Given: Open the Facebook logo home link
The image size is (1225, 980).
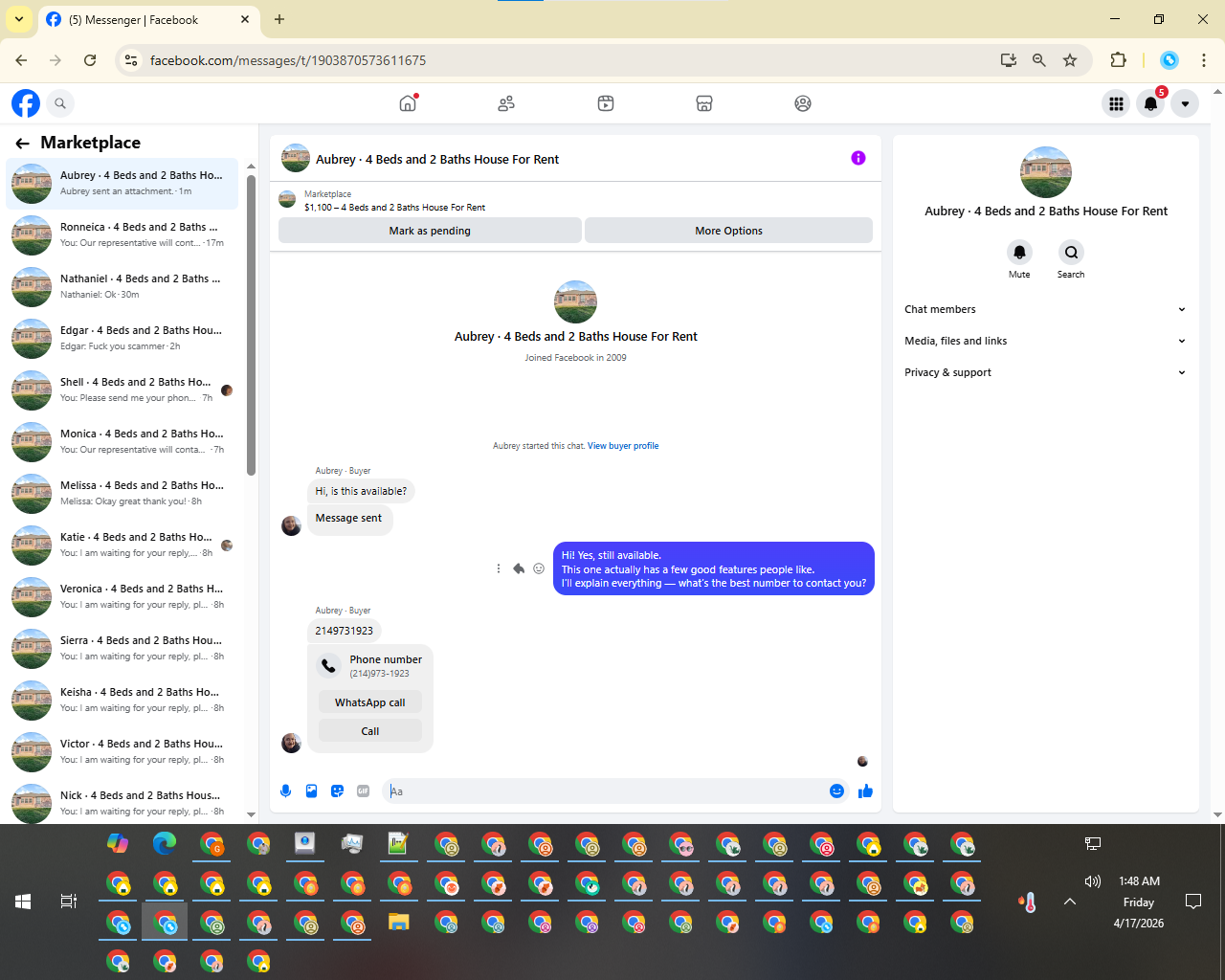Looking at the screenshot, I should coord(26,103).
